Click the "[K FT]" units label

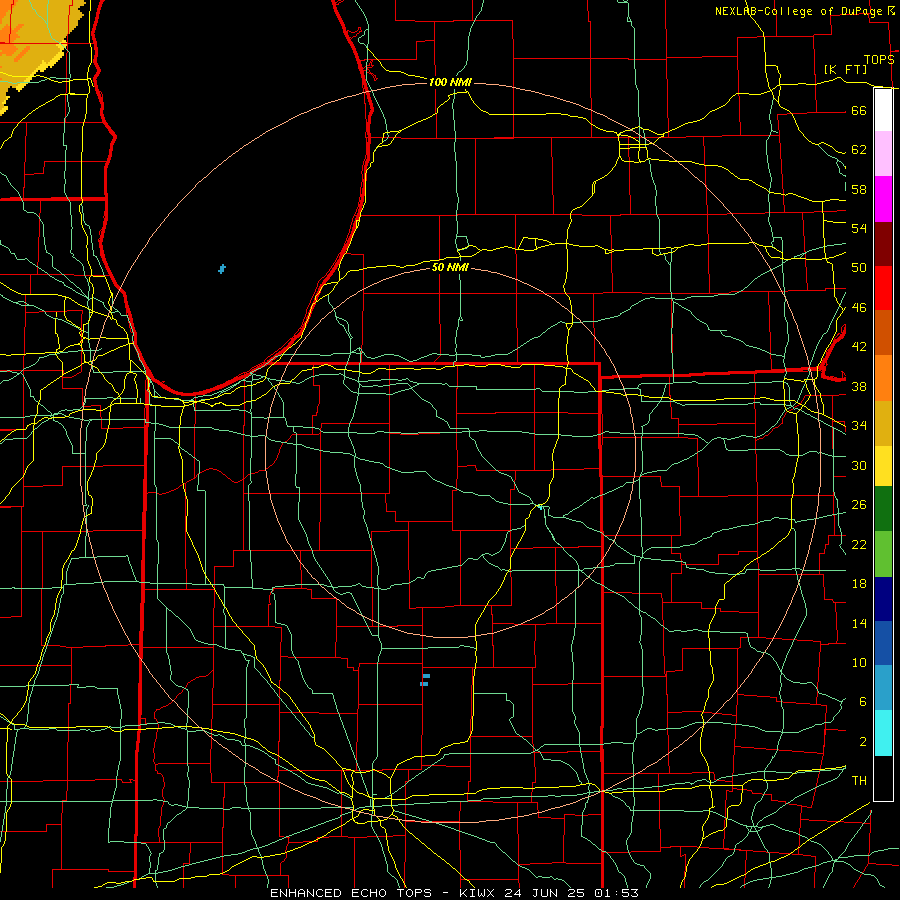point(845,69)
